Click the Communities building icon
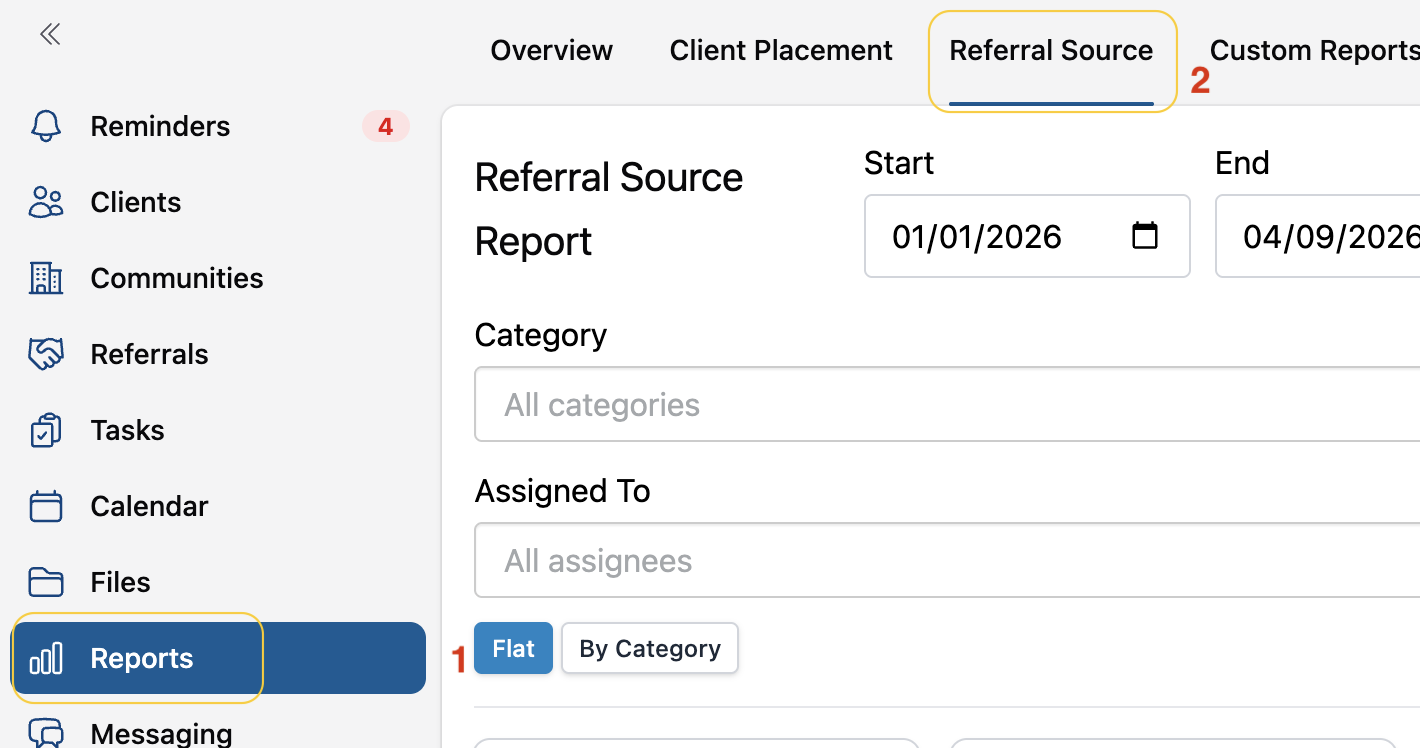The height and width of the screenshot is (748, 1420). (x=46, y=278)
